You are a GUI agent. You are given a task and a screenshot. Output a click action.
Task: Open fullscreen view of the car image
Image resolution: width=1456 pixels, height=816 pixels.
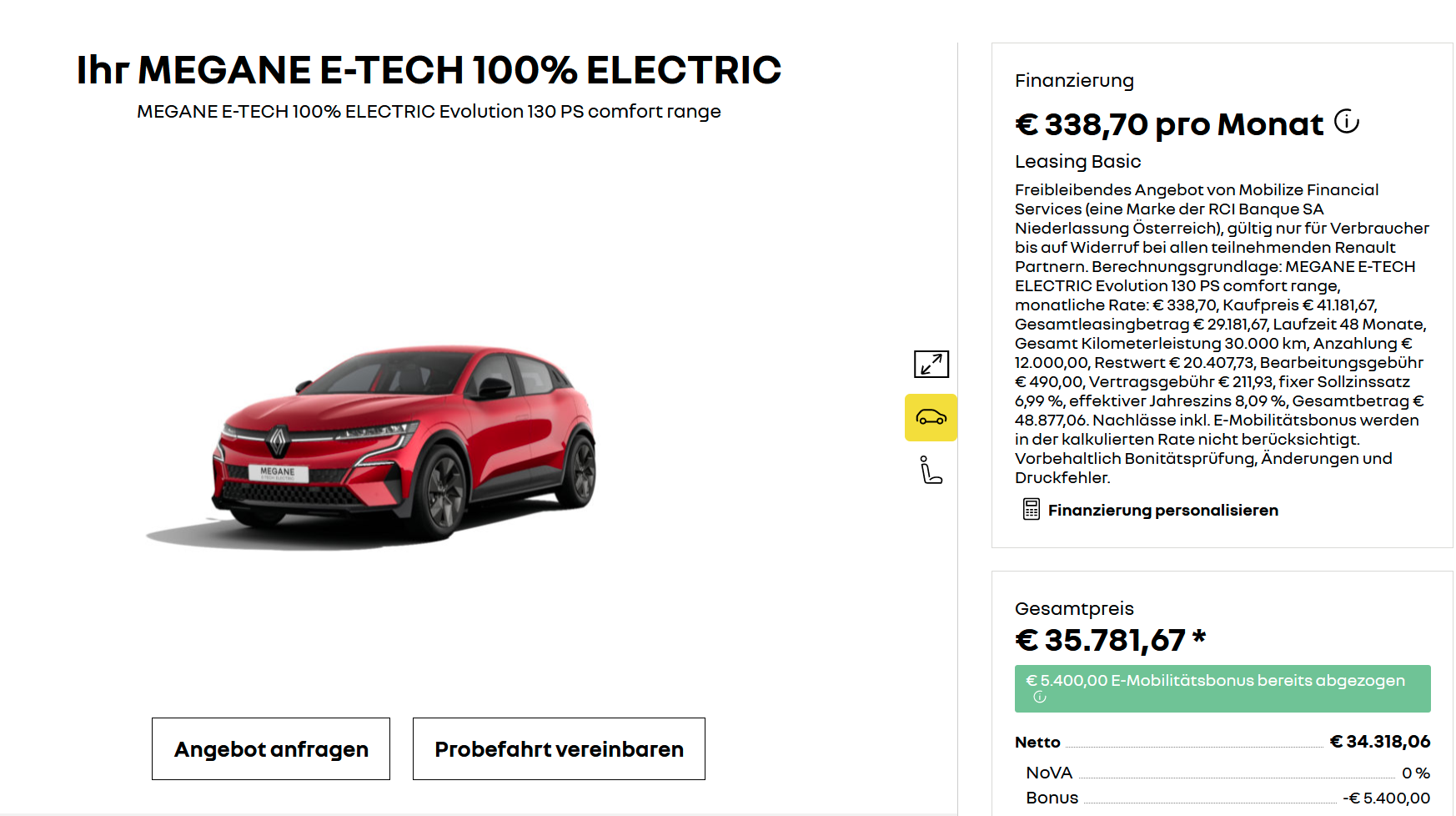point(931,364)
